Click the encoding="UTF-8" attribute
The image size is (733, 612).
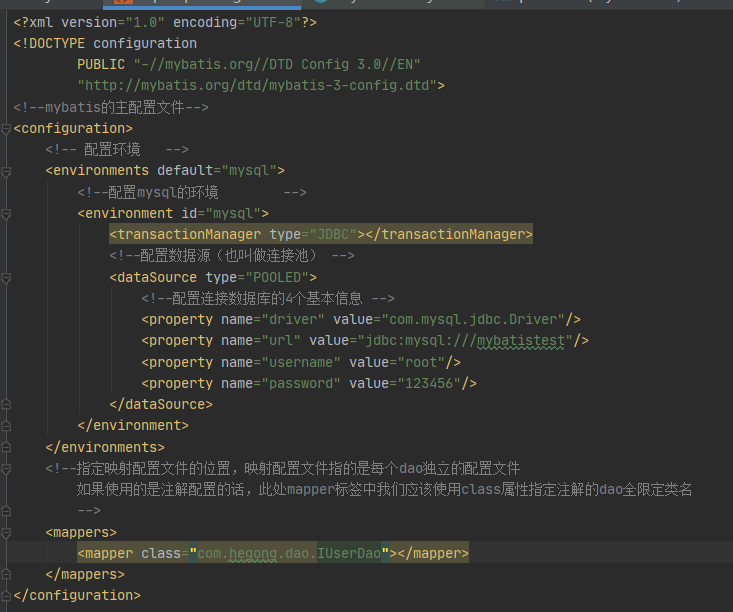237,22
